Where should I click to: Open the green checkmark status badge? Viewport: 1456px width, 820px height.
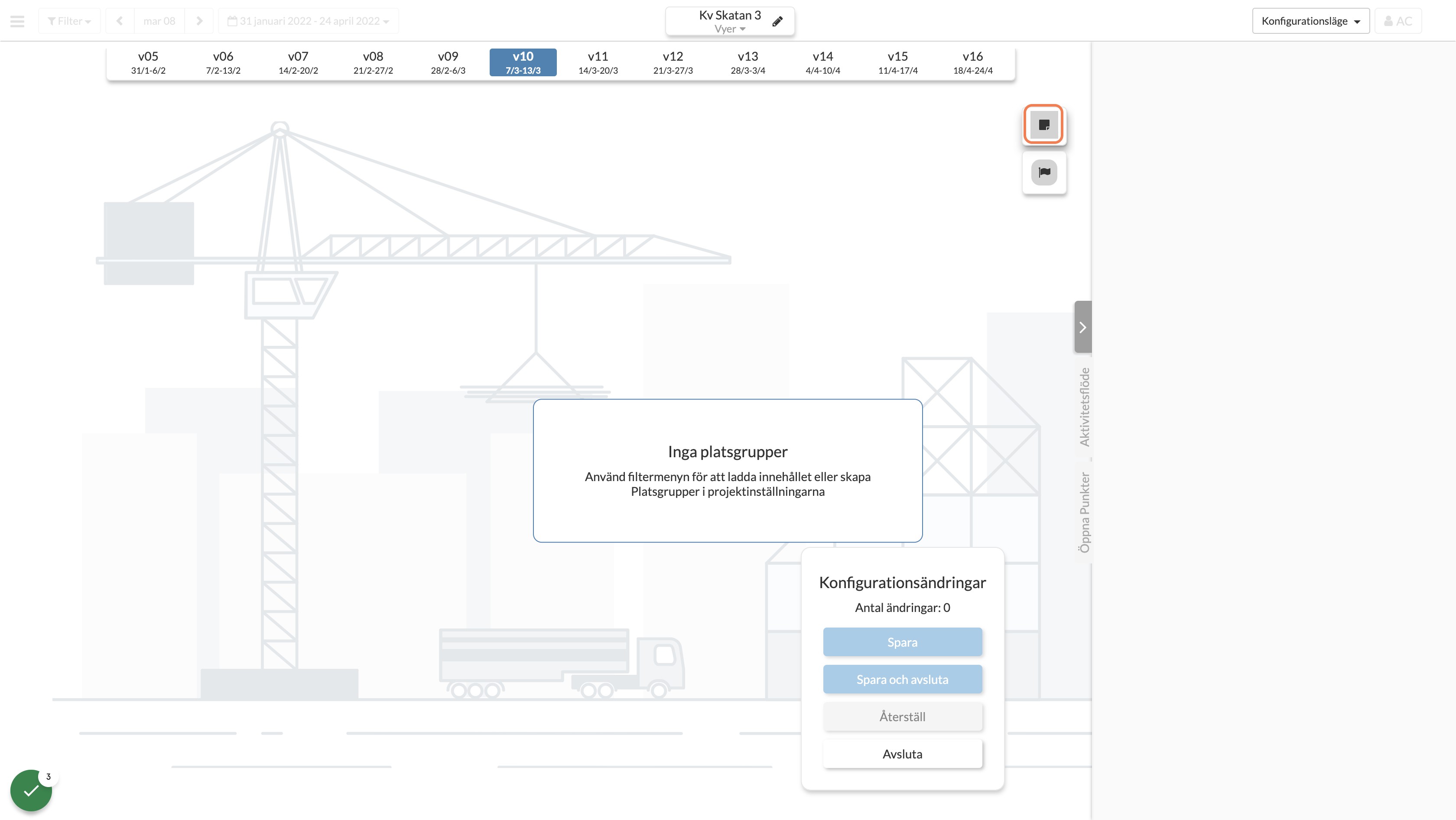pos(31,790)
